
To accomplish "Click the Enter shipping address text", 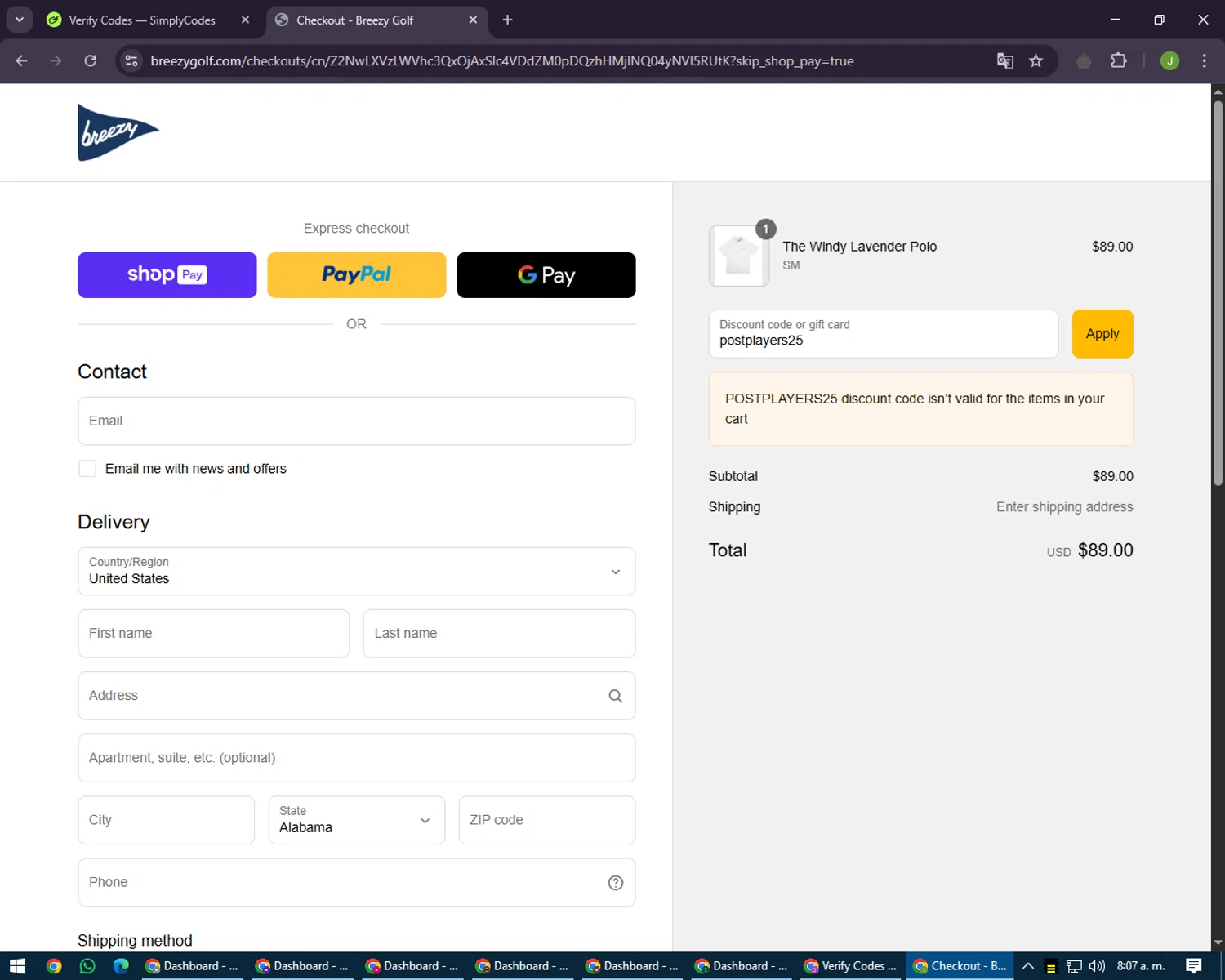I will 1065,507.
